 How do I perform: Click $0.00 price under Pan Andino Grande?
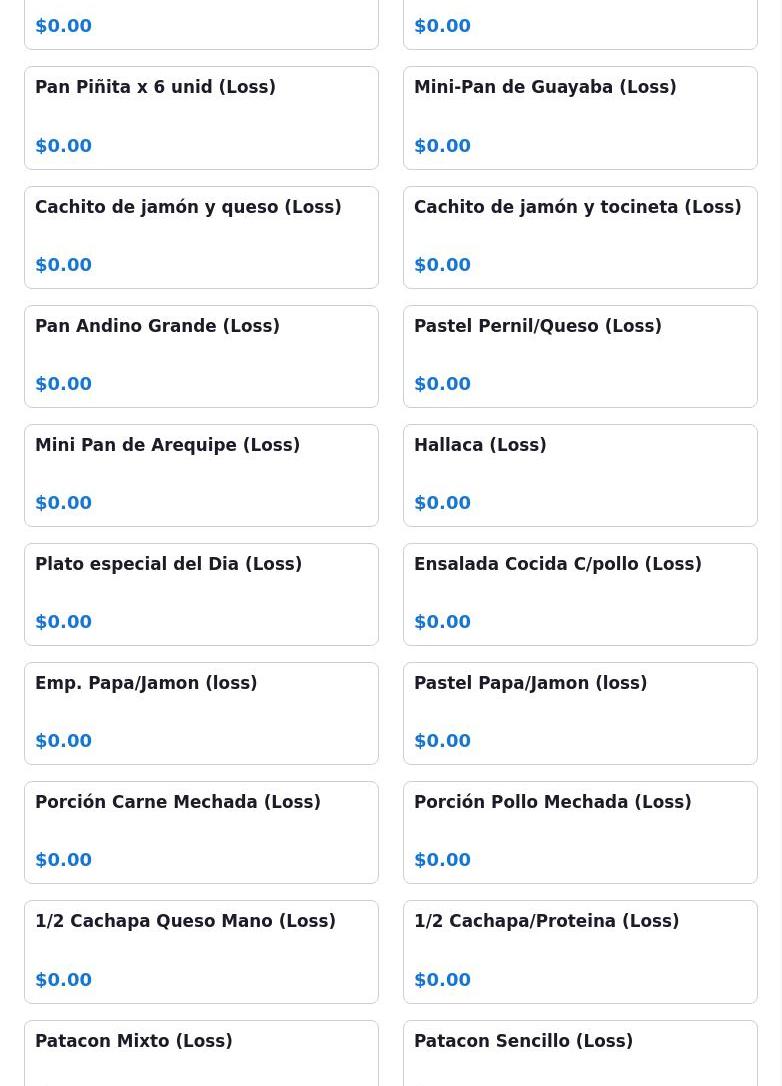64,384
